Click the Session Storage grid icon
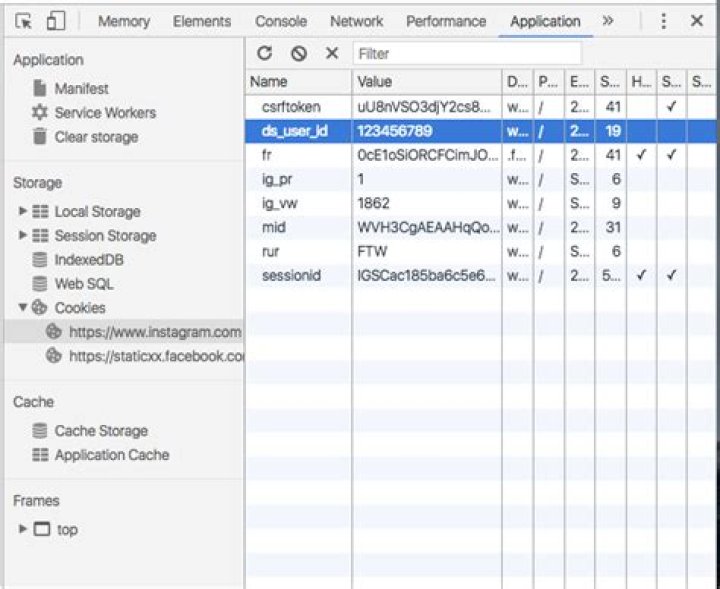Viewport: 720px width, 589px height. pyautogui.click(x=40, y=236)
